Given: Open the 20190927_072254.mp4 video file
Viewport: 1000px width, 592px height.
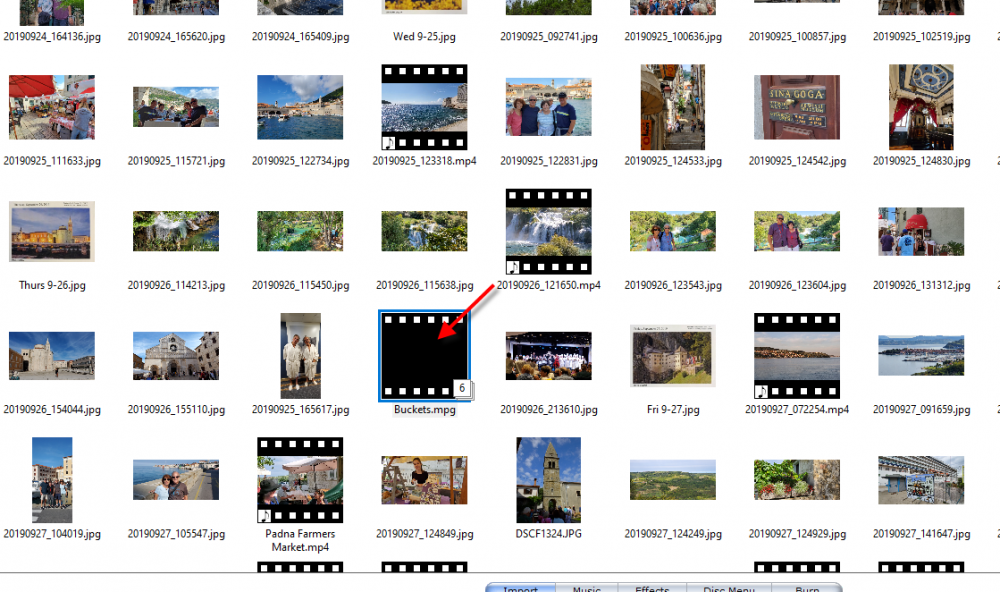Looking at the screenshot, I should 796,355.
